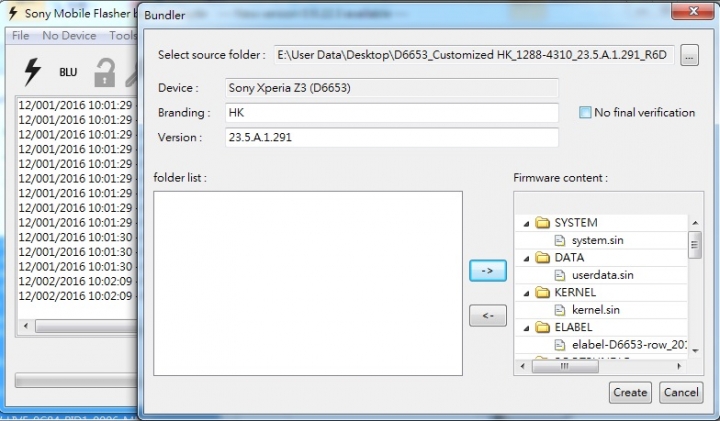Click the Version field 23.5.A.1.291
720x421 pixels.
pyautogui.click(x=392, y=138)
